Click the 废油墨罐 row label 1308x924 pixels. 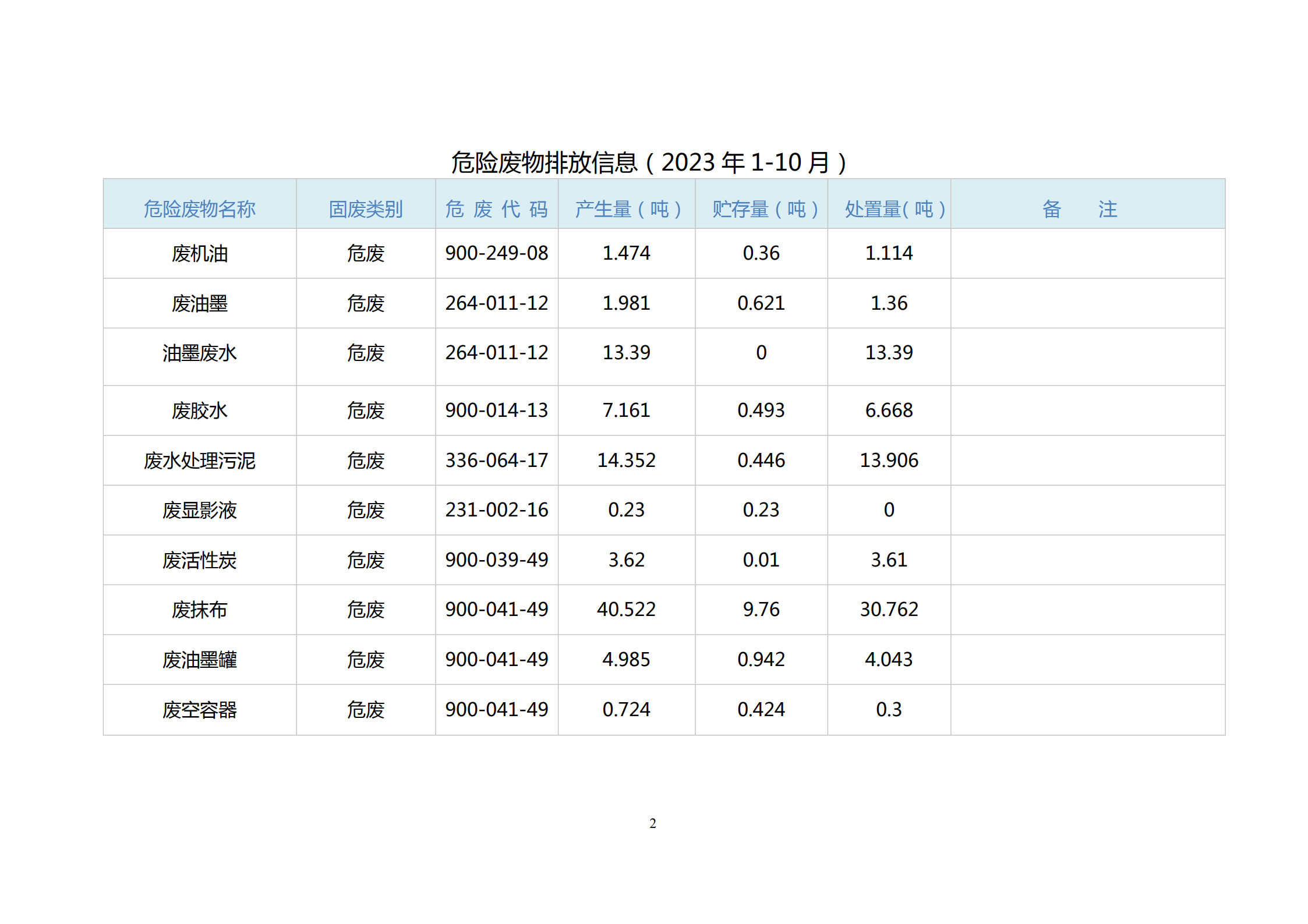click(199, 660)
